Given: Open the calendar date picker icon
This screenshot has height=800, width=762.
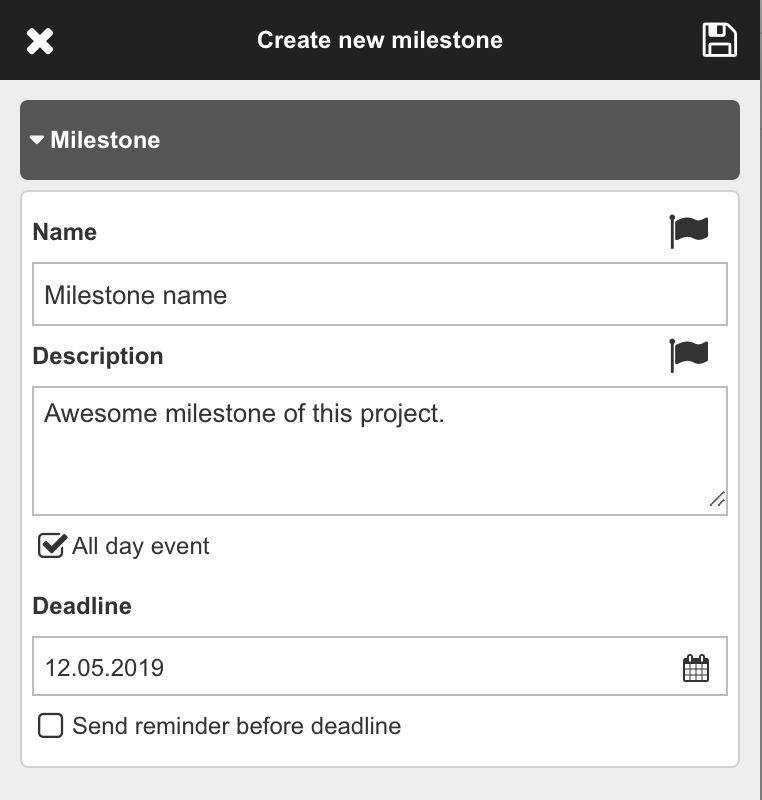Looking at the screenshot, I should (696, 668).
